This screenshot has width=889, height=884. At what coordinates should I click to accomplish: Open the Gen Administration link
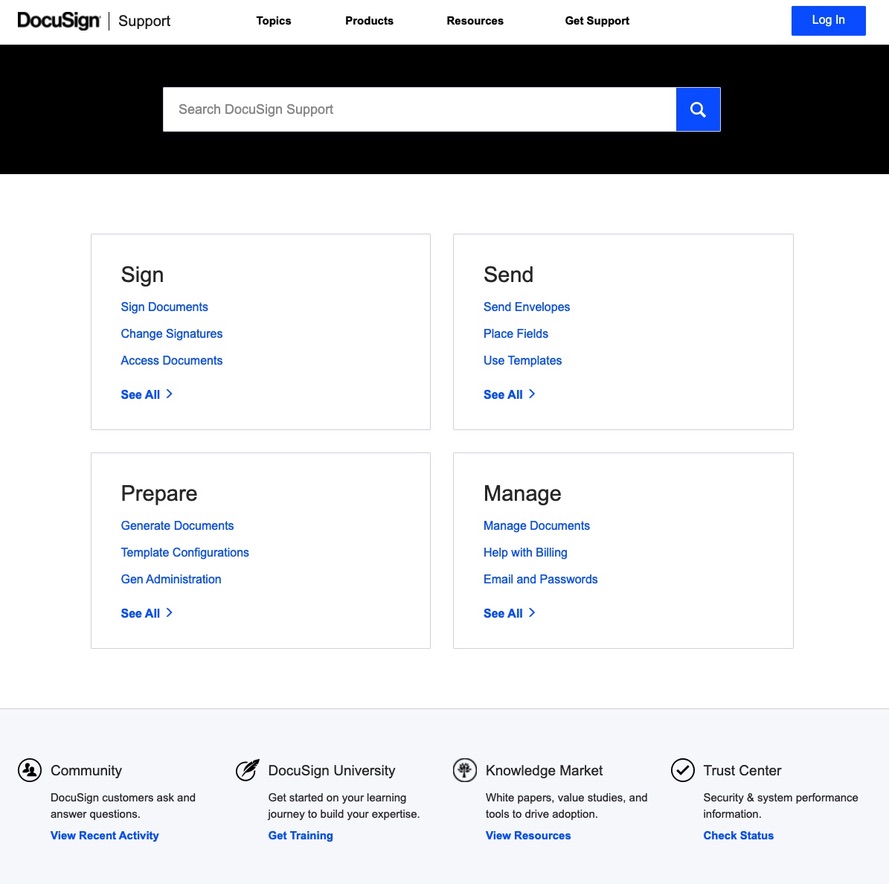[x=171, y=579]
